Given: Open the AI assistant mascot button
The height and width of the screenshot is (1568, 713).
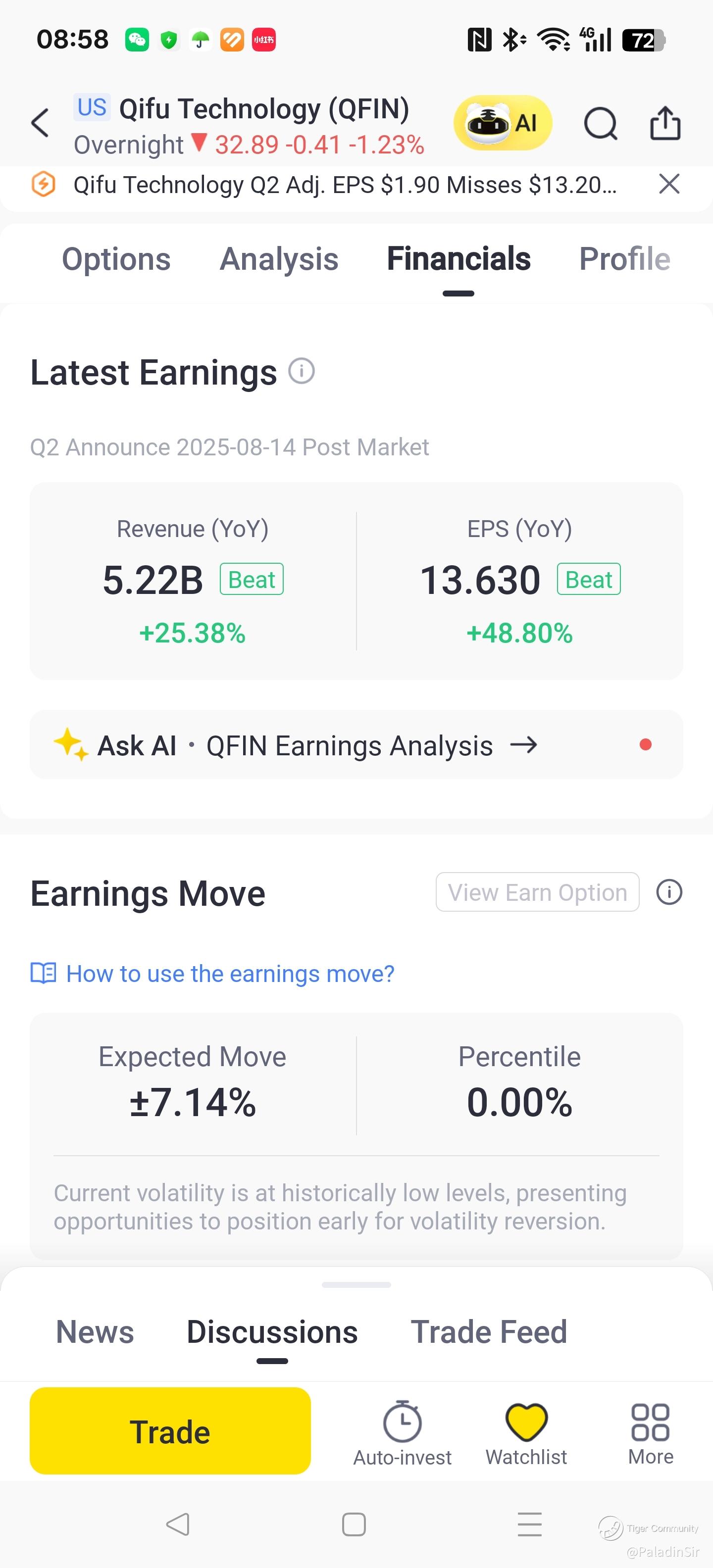Looking at the screenshot, I should 503,123.
